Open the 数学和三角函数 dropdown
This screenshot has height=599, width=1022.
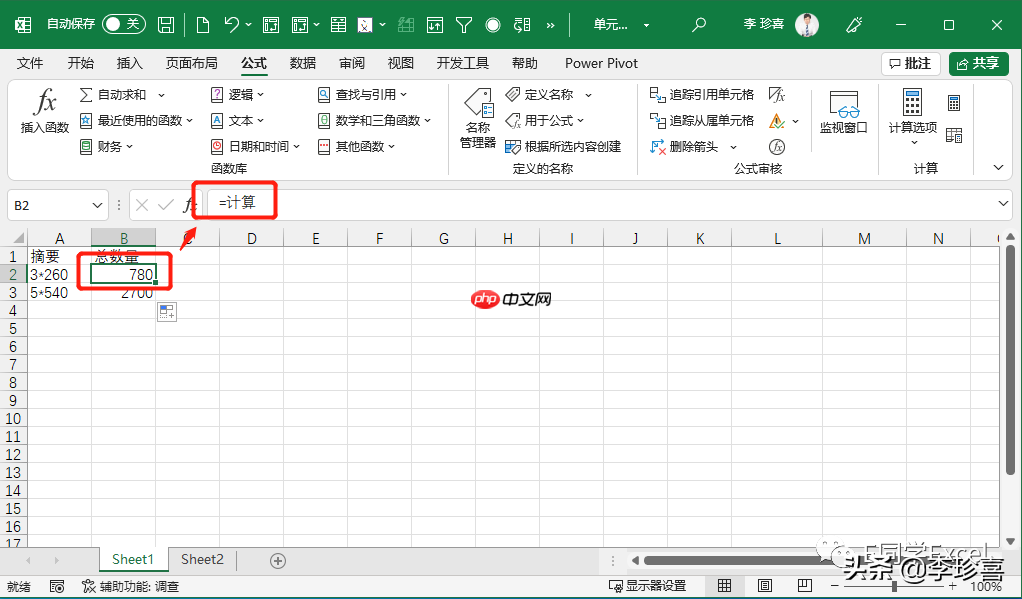[428, 121]
